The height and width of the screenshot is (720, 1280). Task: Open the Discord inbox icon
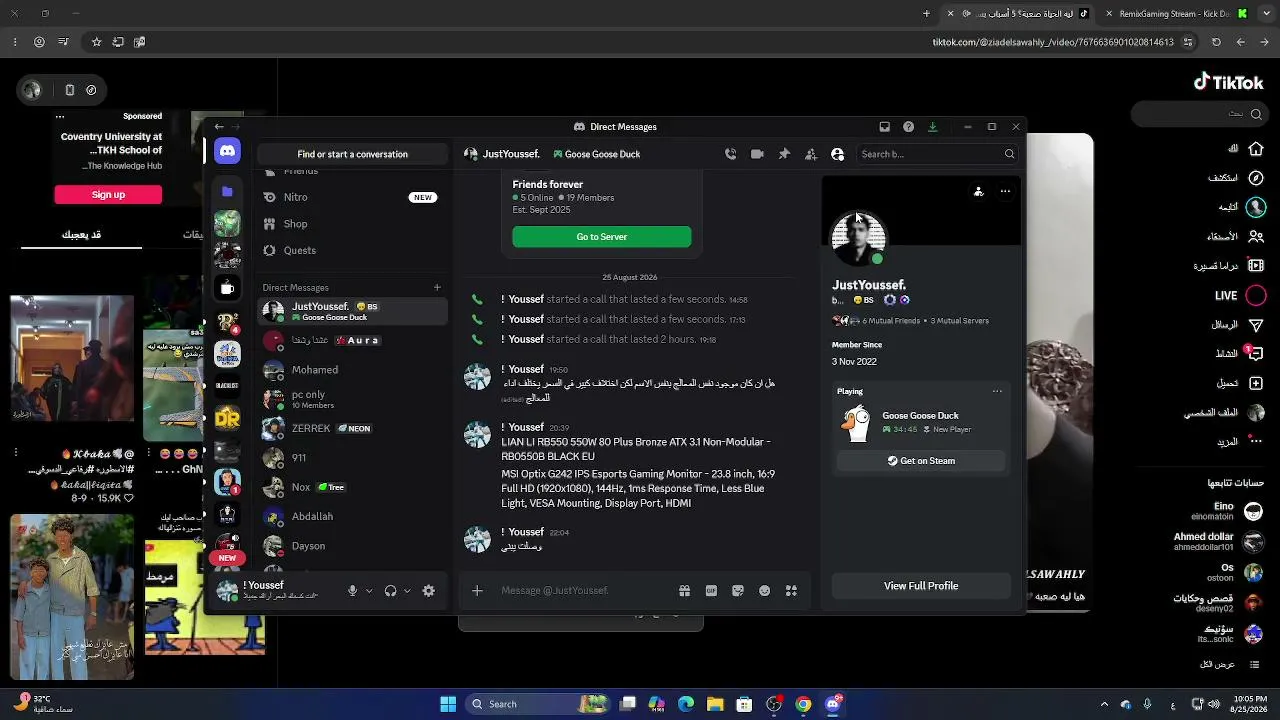coord(884,127)
